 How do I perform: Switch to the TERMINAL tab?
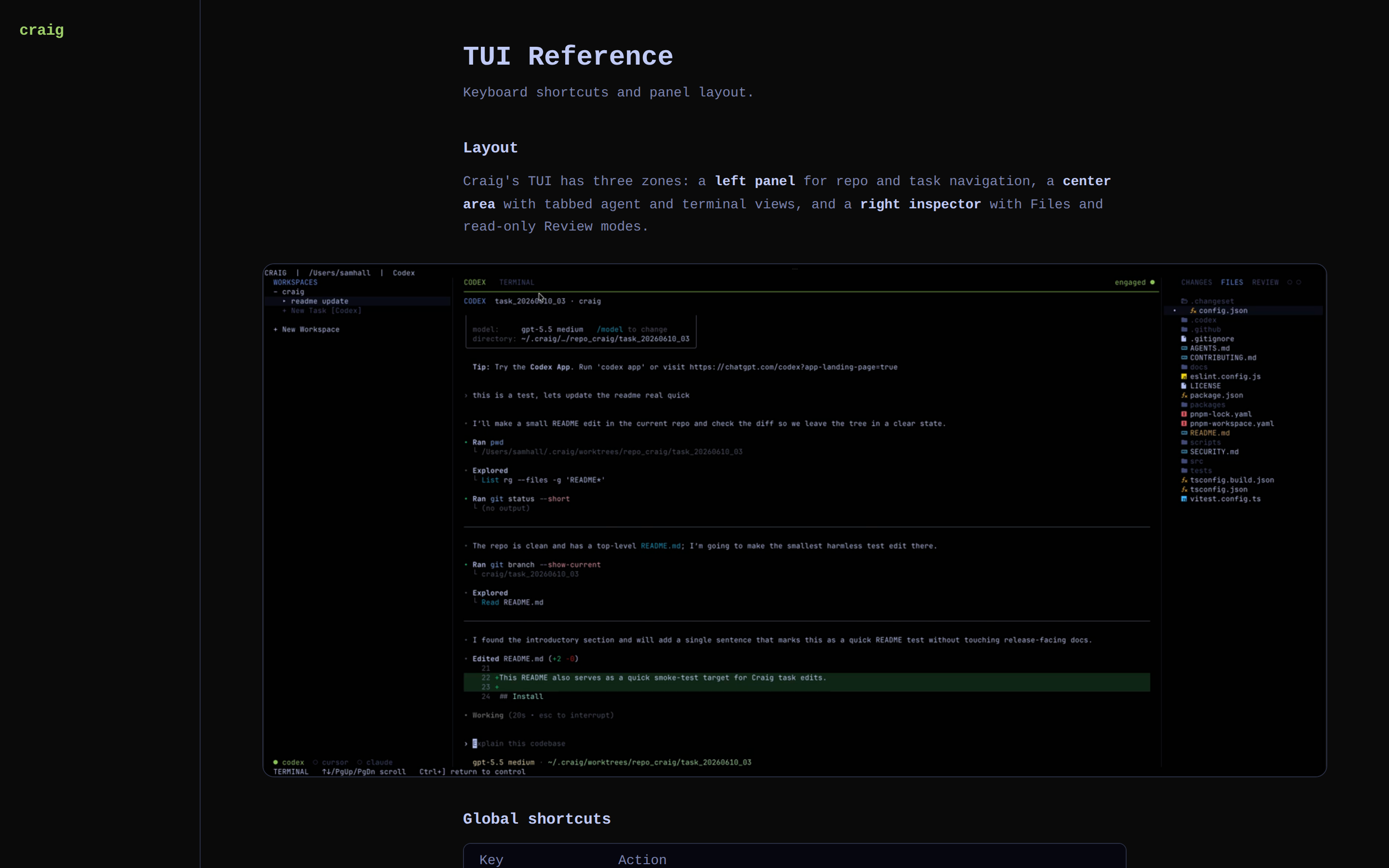pos(517,283)
